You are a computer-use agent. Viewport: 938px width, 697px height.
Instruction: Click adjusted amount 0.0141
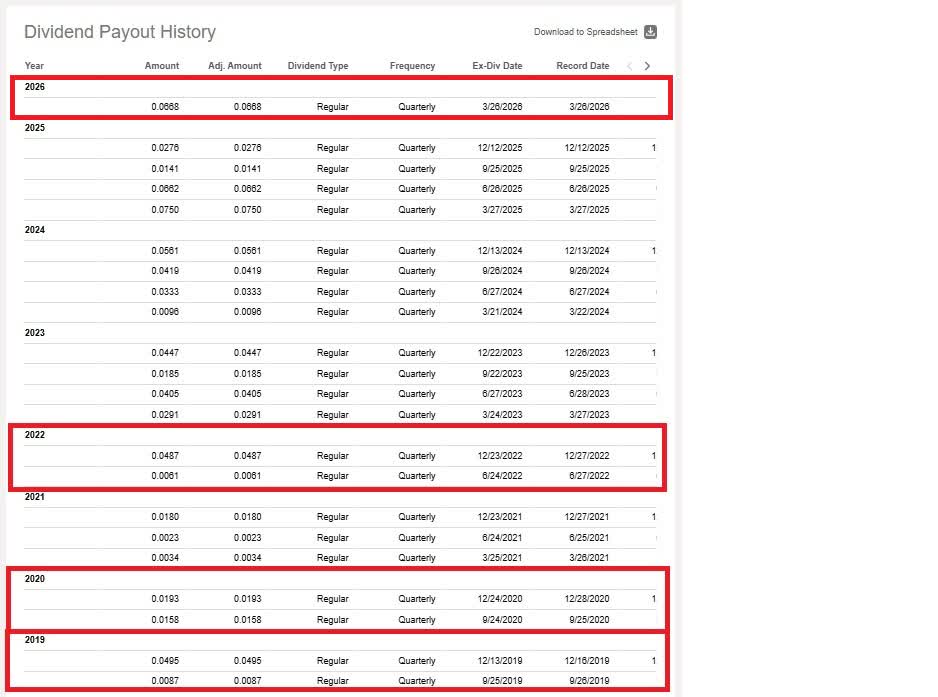pos(248,169)
